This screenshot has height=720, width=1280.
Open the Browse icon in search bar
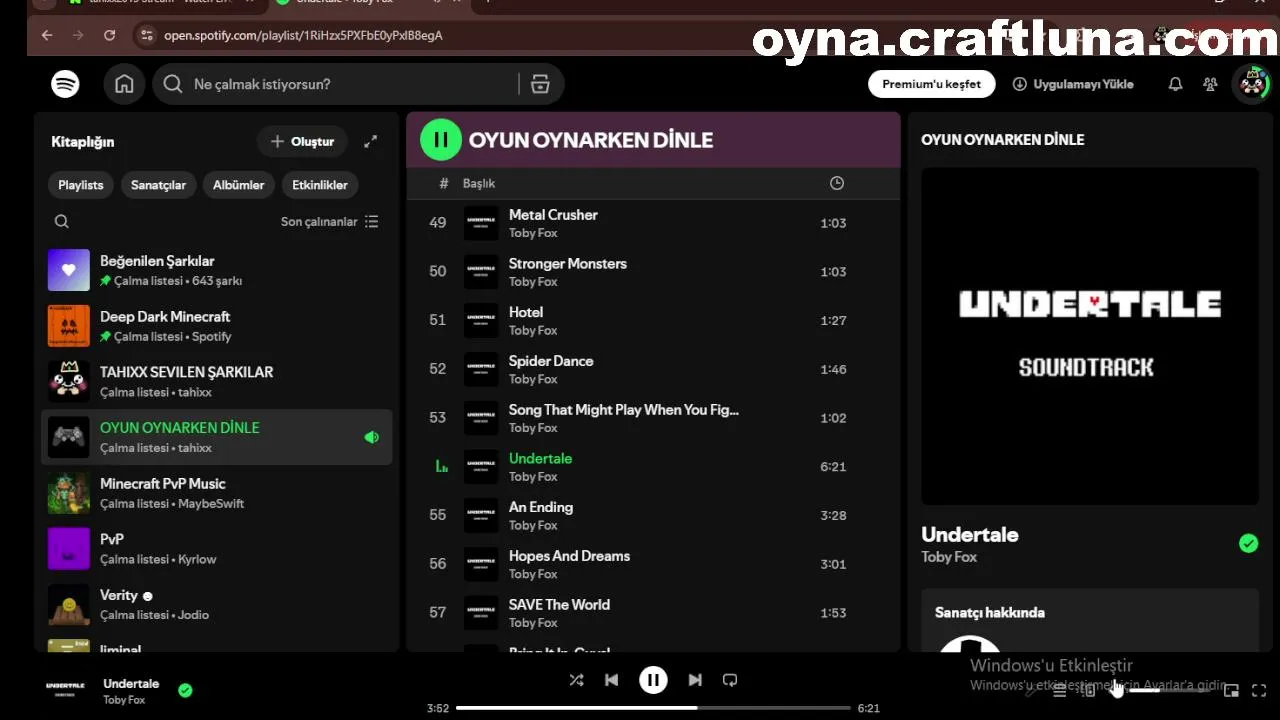[540, 84]
